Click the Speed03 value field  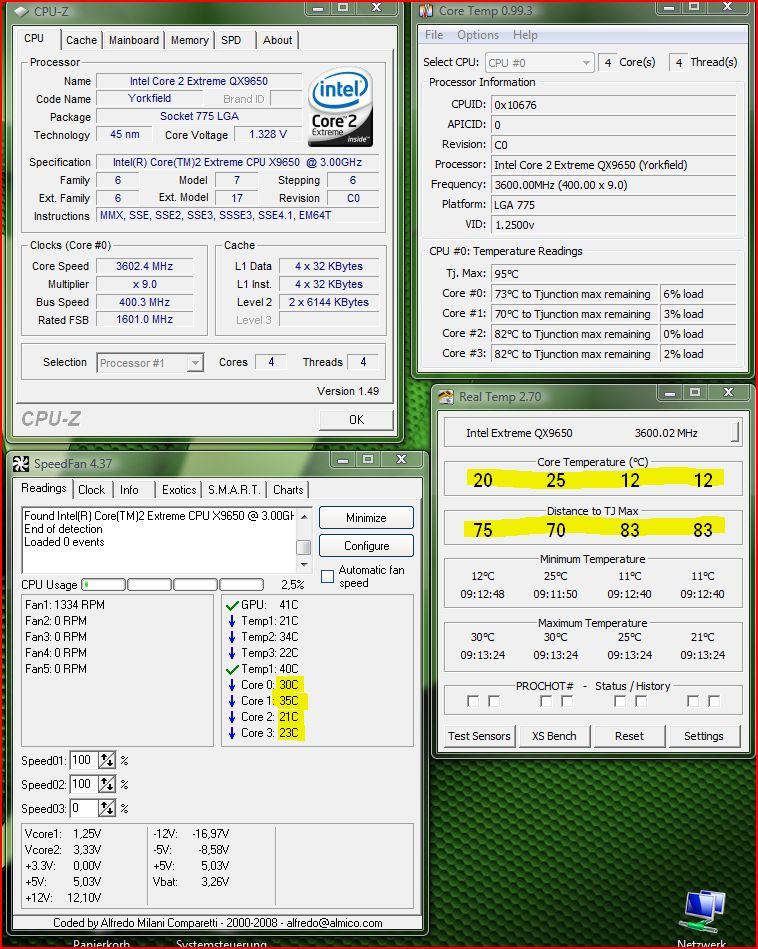click(x=84, y=809)
